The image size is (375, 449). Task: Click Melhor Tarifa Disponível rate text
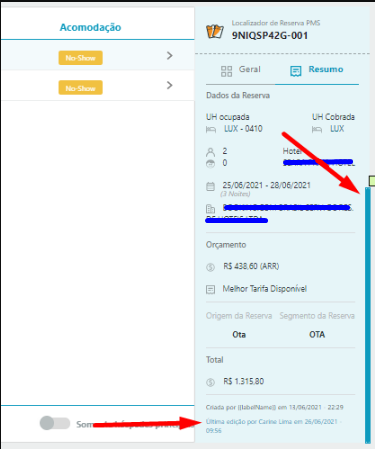tap(265, 289)
